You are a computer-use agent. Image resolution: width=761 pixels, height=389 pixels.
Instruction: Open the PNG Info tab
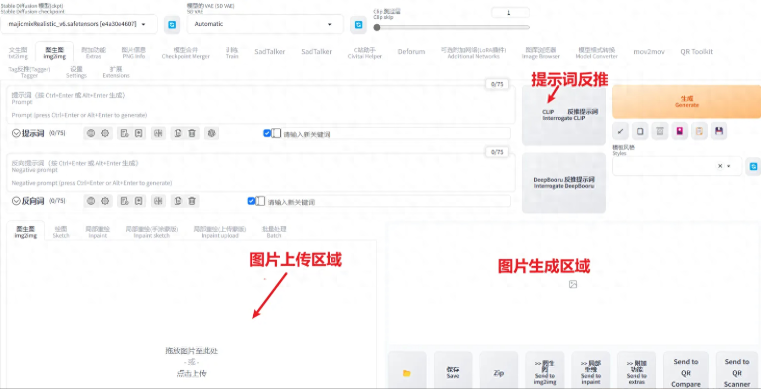point(133,53)
